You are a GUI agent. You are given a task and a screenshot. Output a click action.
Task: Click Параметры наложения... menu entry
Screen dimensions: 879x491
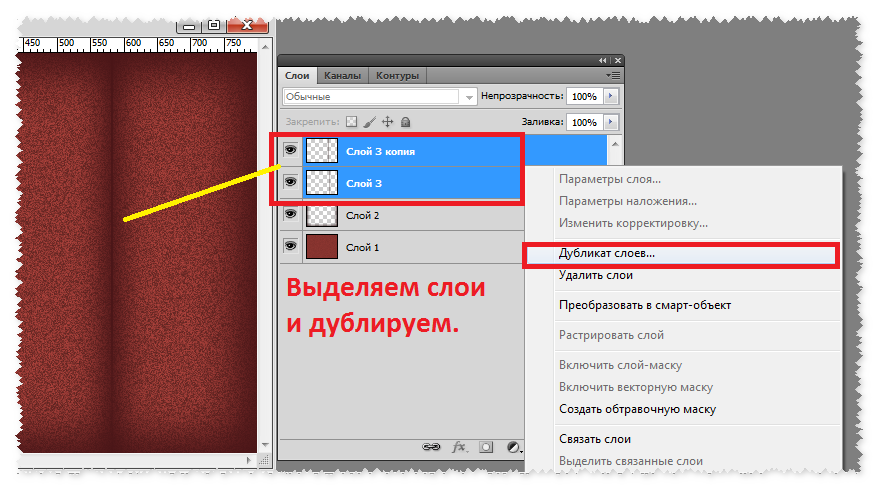[x=628, y=201]
